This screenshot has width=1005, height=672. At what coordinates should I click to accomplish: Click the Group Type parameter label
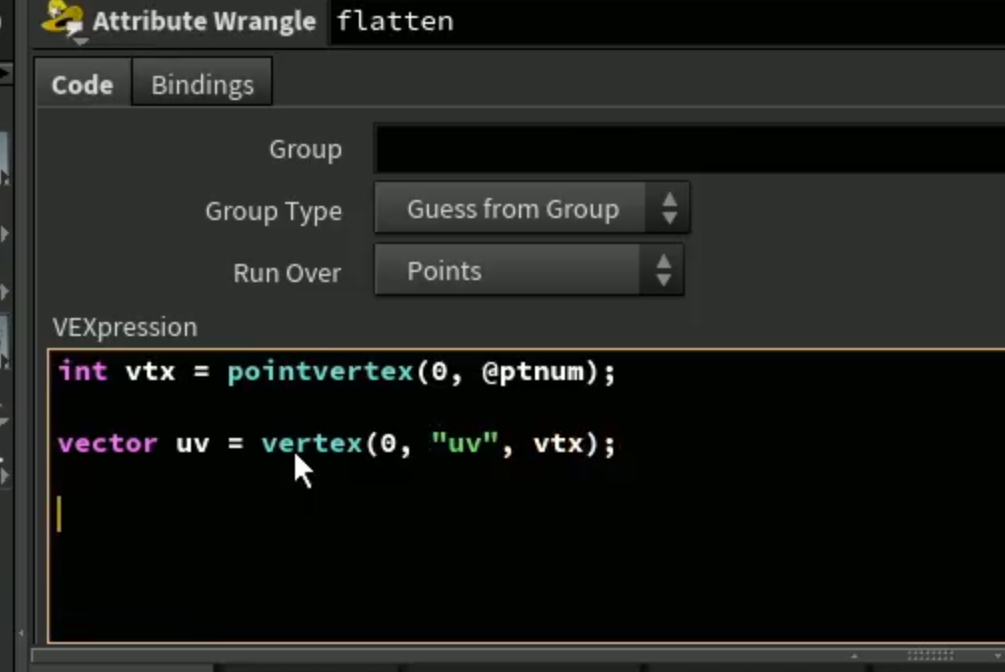pos(273,211)
